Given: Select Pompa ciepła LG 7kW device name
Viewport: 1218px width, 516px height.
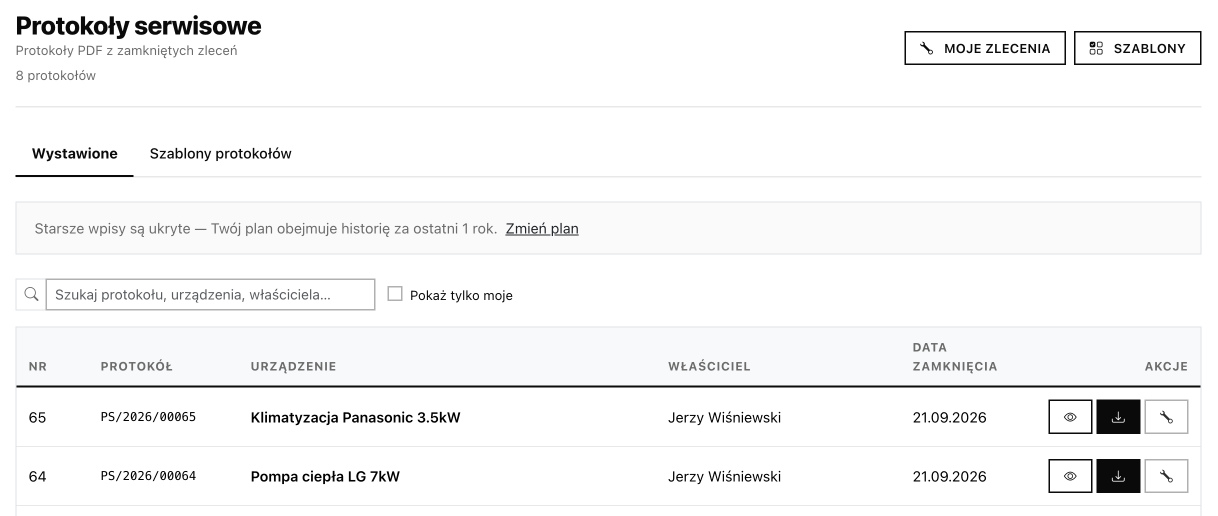Looking at the screenshot, I should pos(325,476).
